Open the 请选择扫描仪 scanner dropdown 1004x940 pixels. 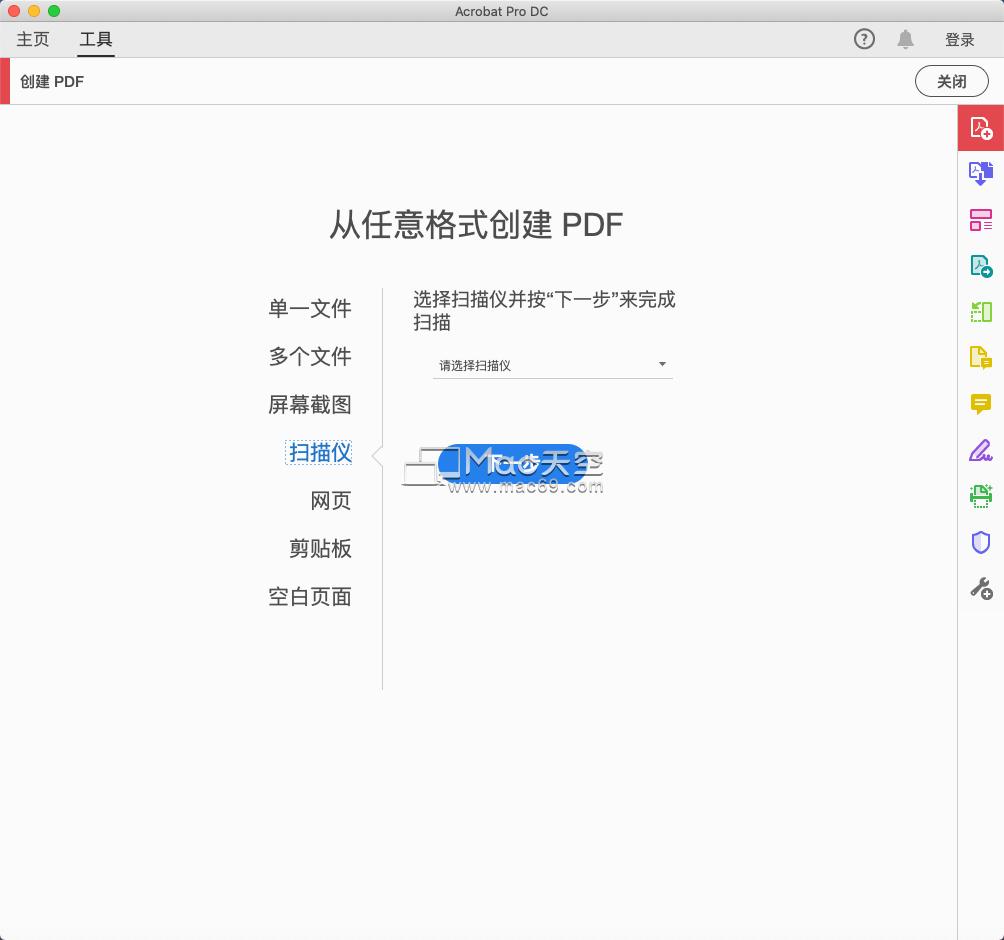click(552, 365)
